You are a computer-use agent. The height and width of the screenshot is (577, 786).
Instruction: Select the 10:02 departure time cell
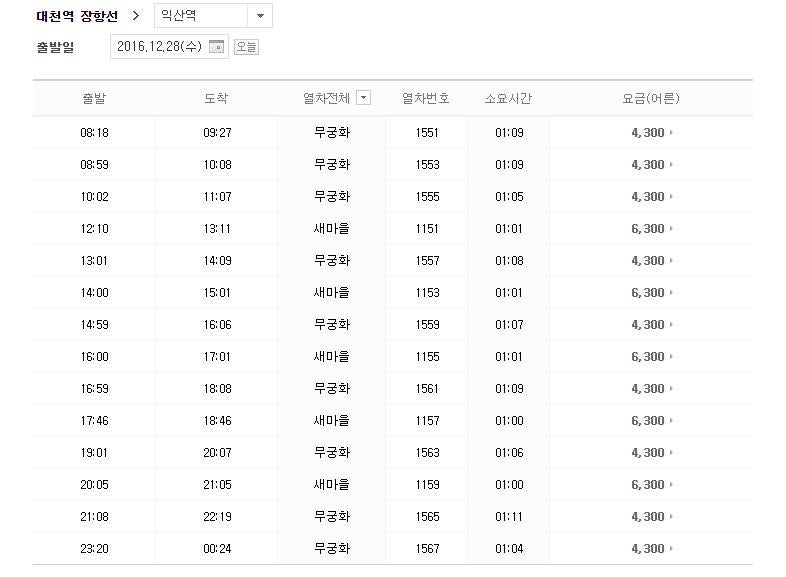[x=94, y=197]
